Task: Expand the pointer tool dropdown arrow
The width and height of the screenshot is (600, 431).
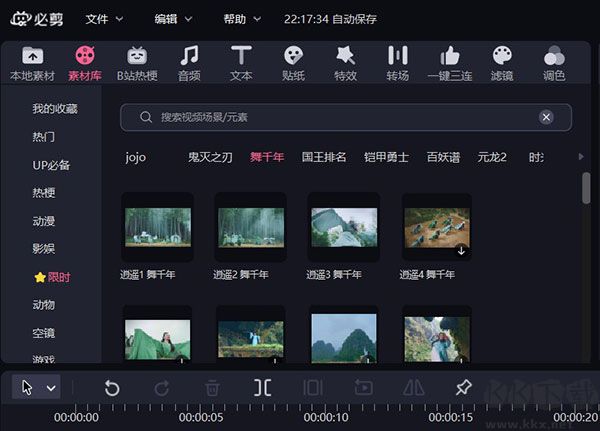Action: click(51, 388)
